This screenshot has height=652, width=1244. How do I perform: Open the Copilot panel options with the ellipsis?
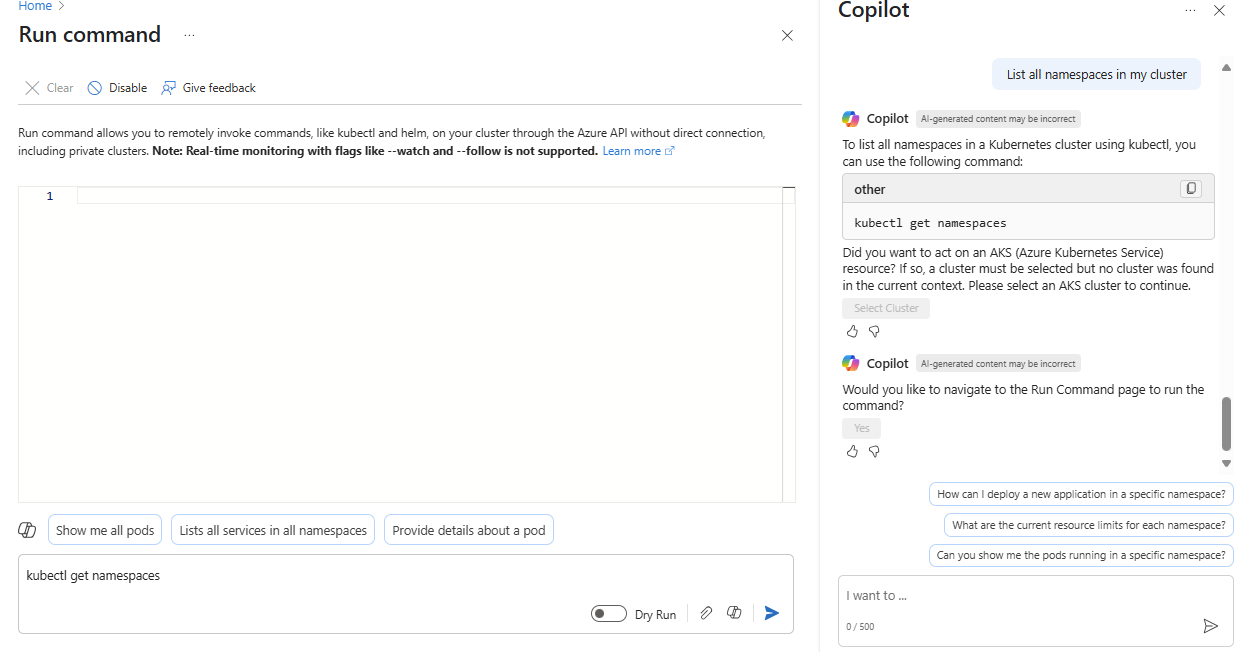point(1189,10)
